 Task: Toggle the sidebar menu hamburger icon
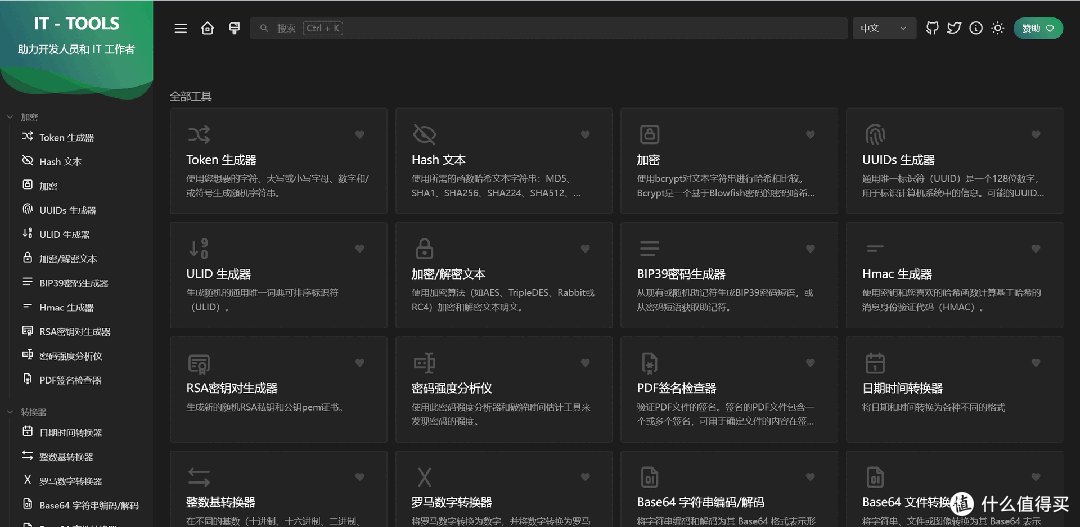point(180,28)
